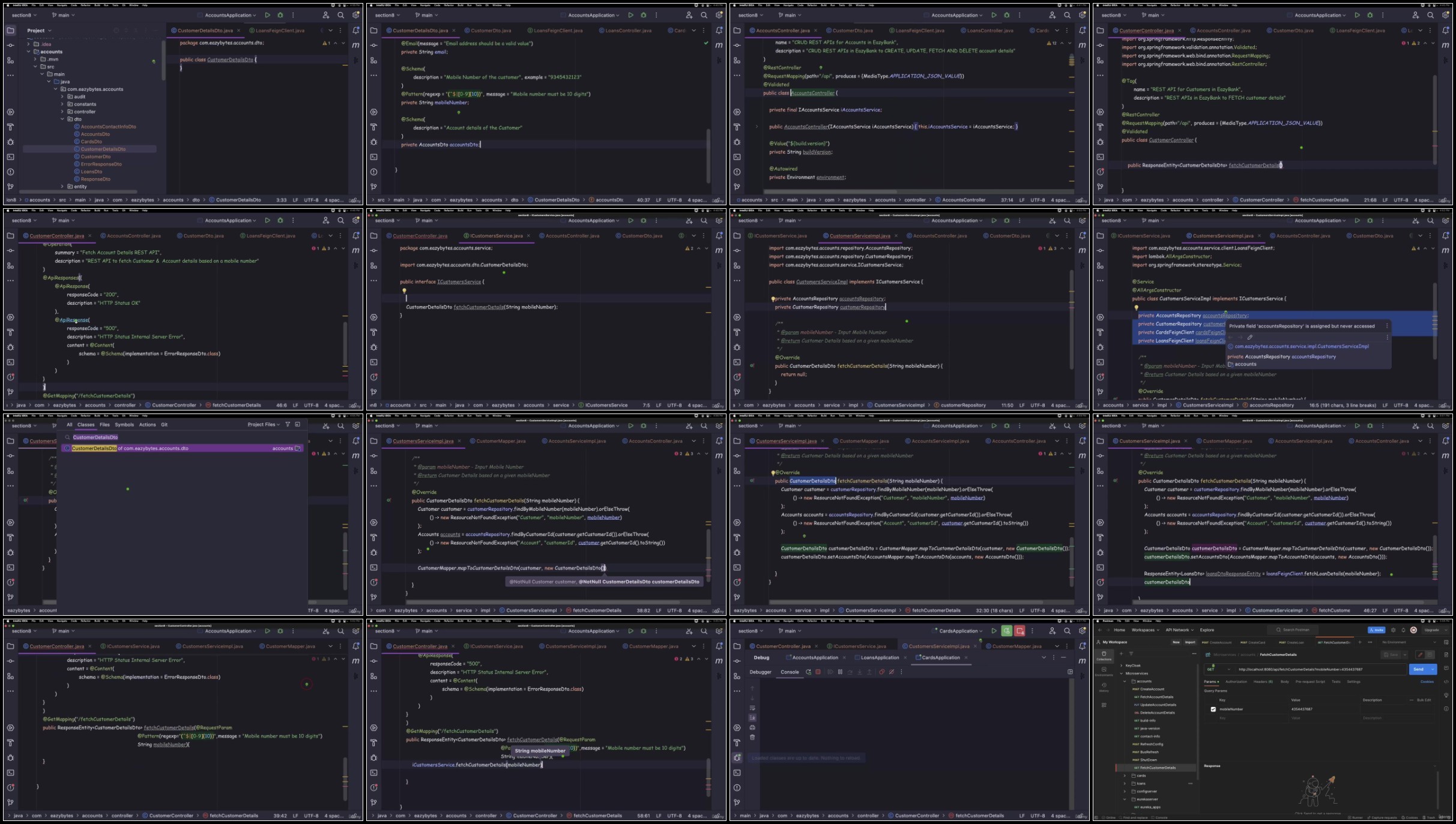Click the Rerun icon in the Debug console toolbar
The image size is (1456, 824).
(x=808, y=672)
